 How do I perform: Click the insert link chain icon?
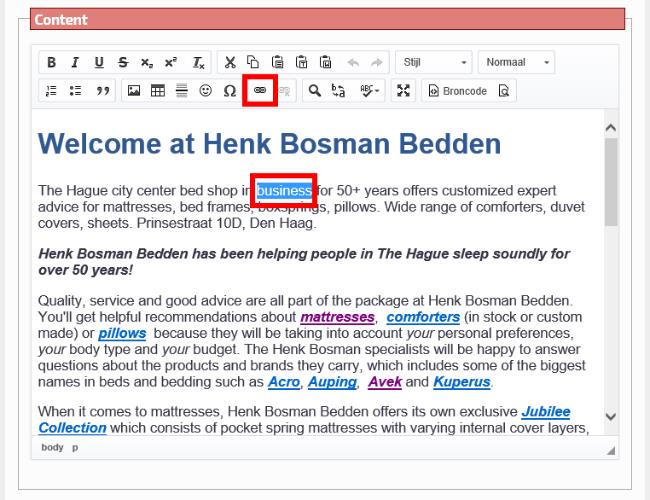click(x=260, y=90)
